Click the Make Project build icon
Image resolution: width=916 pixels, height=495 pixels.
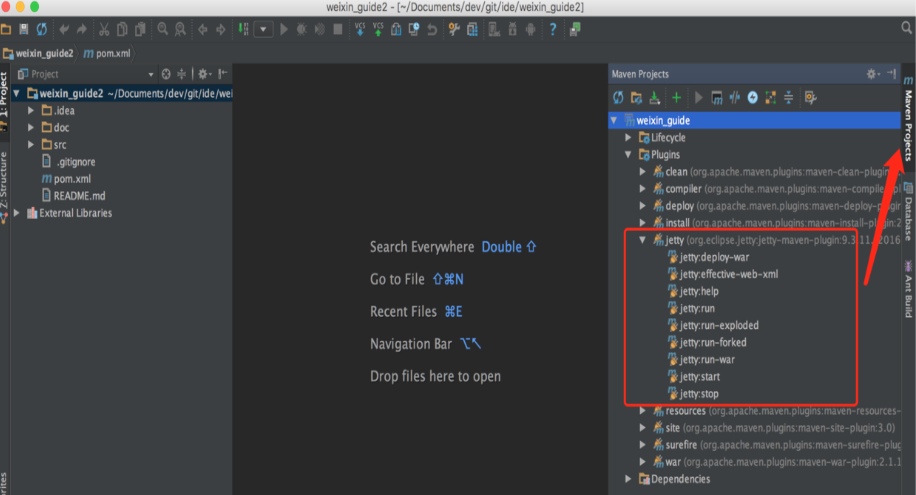243,29
